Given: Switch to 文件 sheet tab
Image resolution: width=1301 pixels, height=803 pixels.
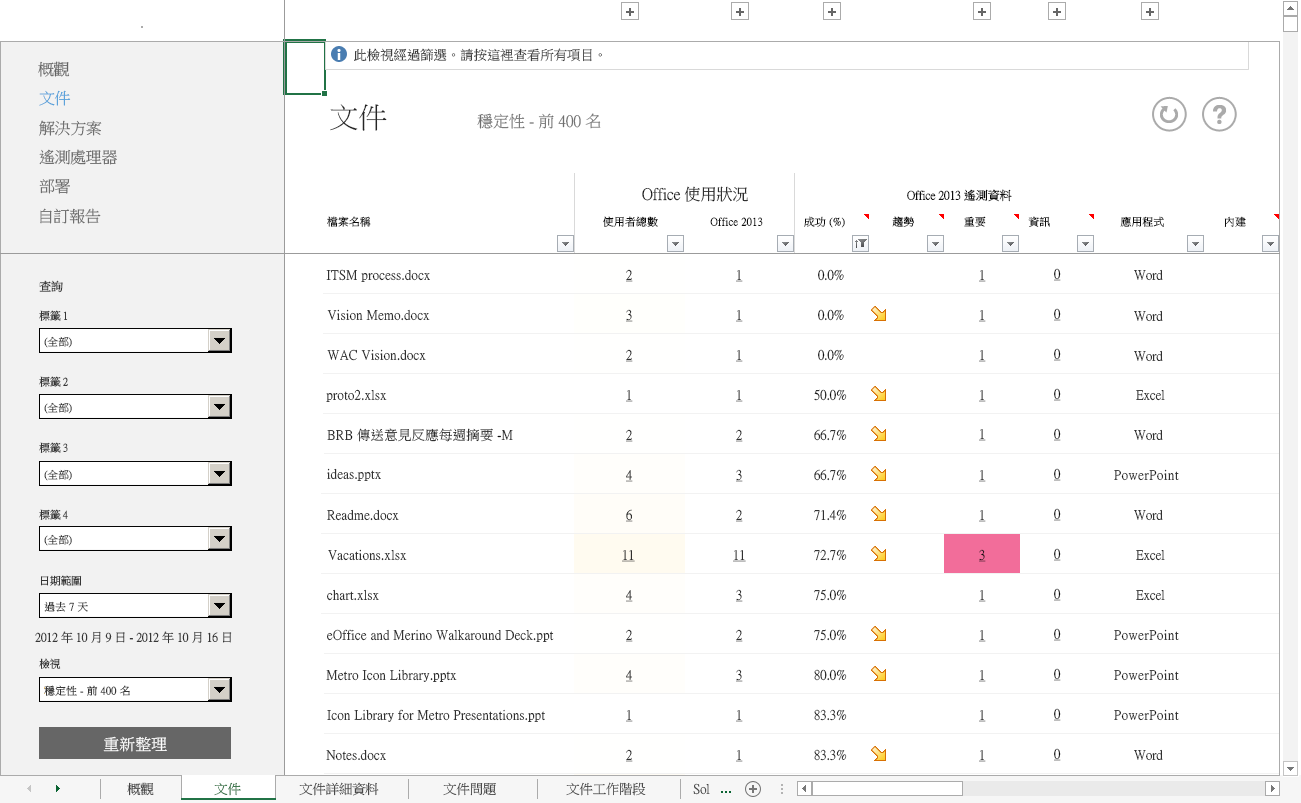Looking at the screenshot, I should (x=228, y=789).
